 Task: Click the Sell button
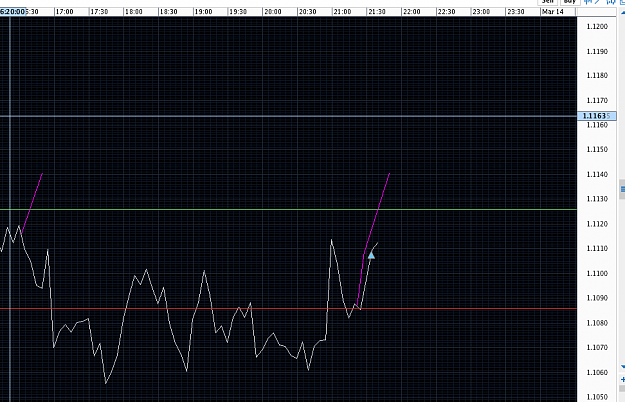click(x=548, y=2)
